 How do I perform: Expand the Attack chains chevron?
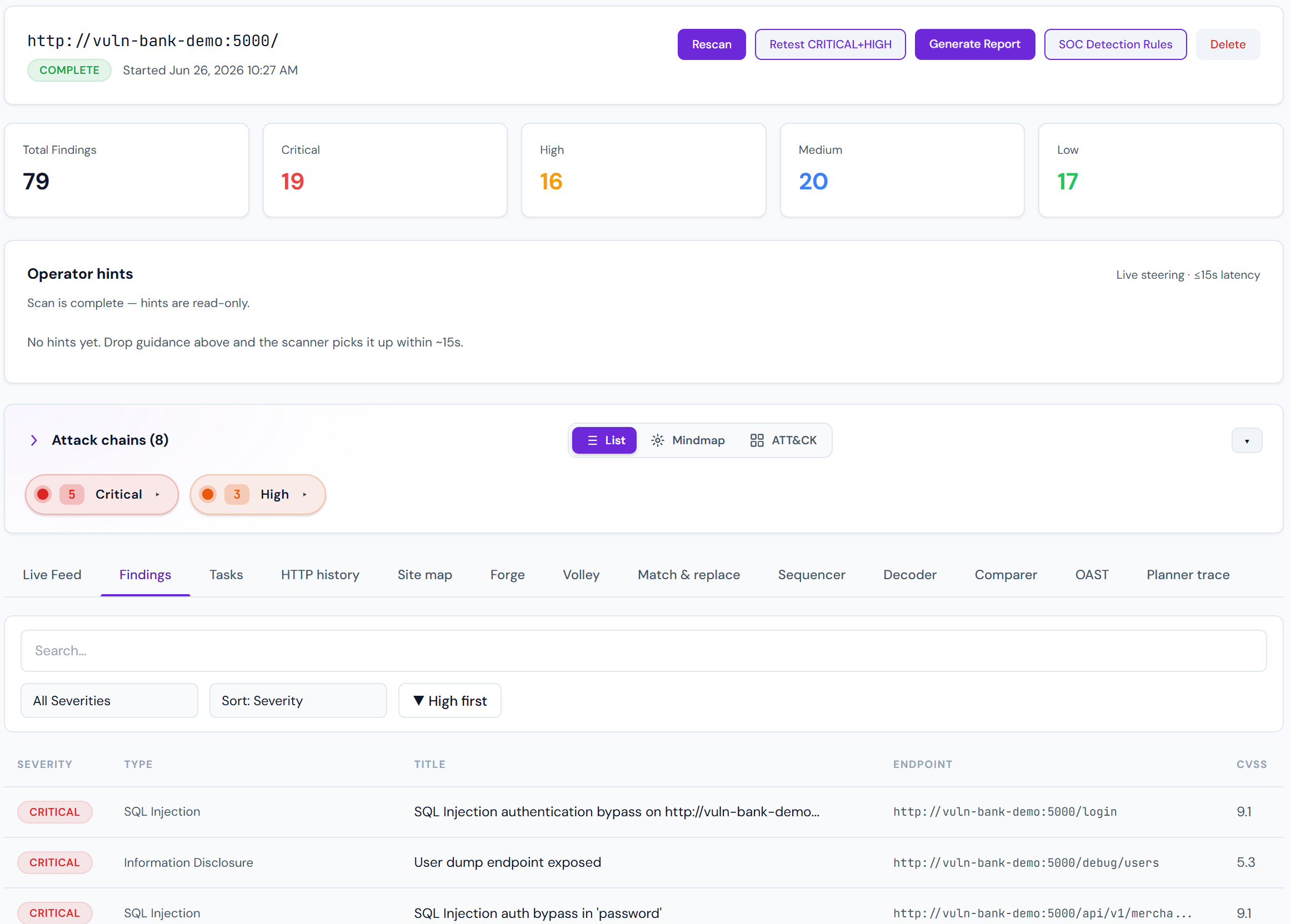34,440
